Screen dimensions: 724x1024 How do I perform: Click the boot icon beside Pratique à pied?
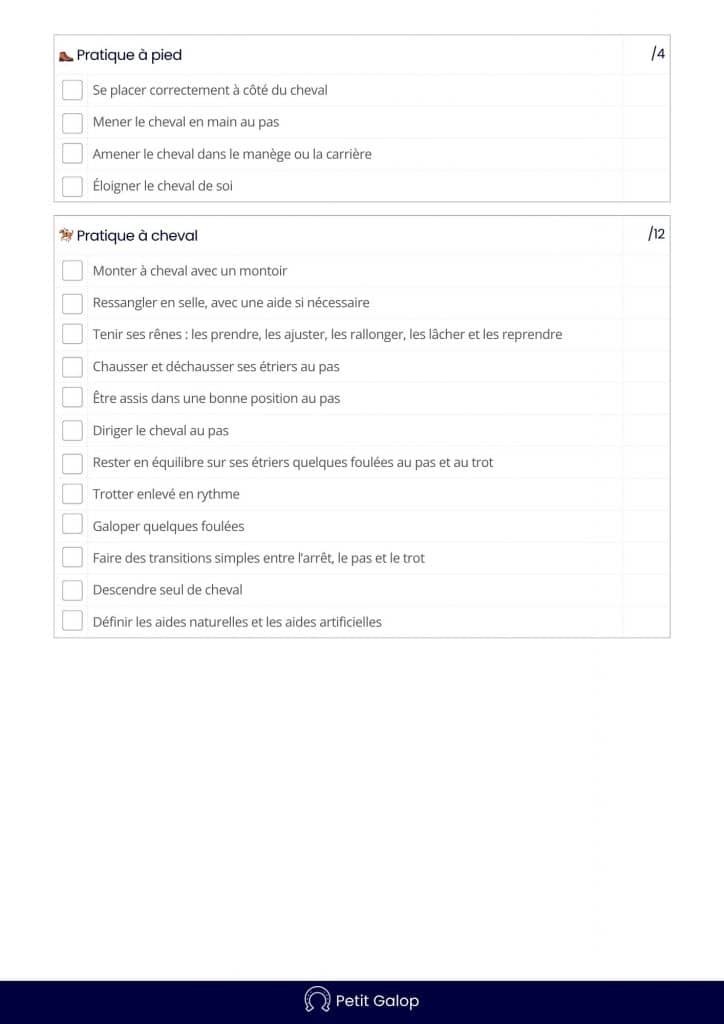tap(66, 57)
